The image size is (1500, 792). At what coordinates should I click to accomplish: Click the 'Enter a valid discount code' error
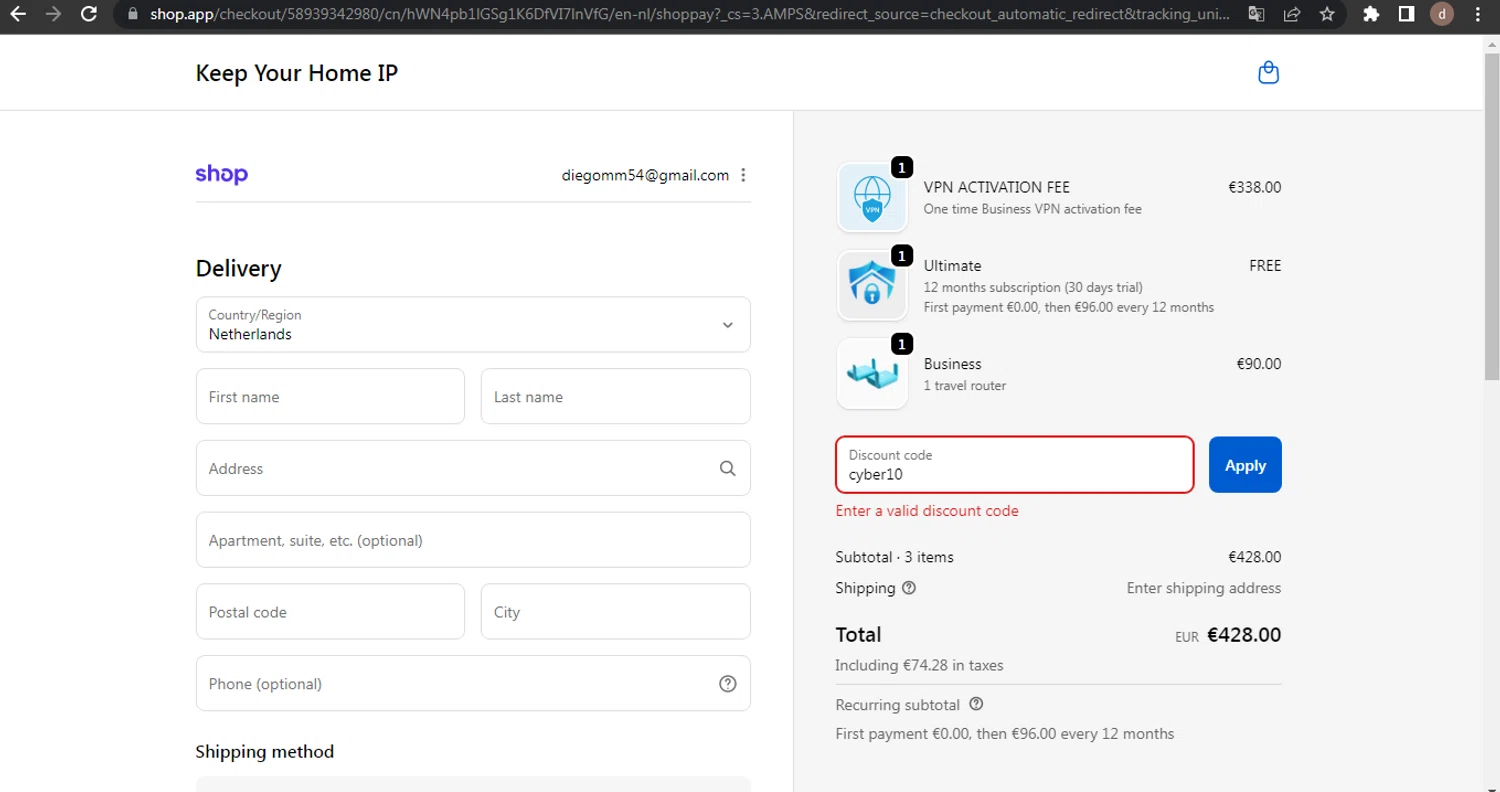click(927, 511)
